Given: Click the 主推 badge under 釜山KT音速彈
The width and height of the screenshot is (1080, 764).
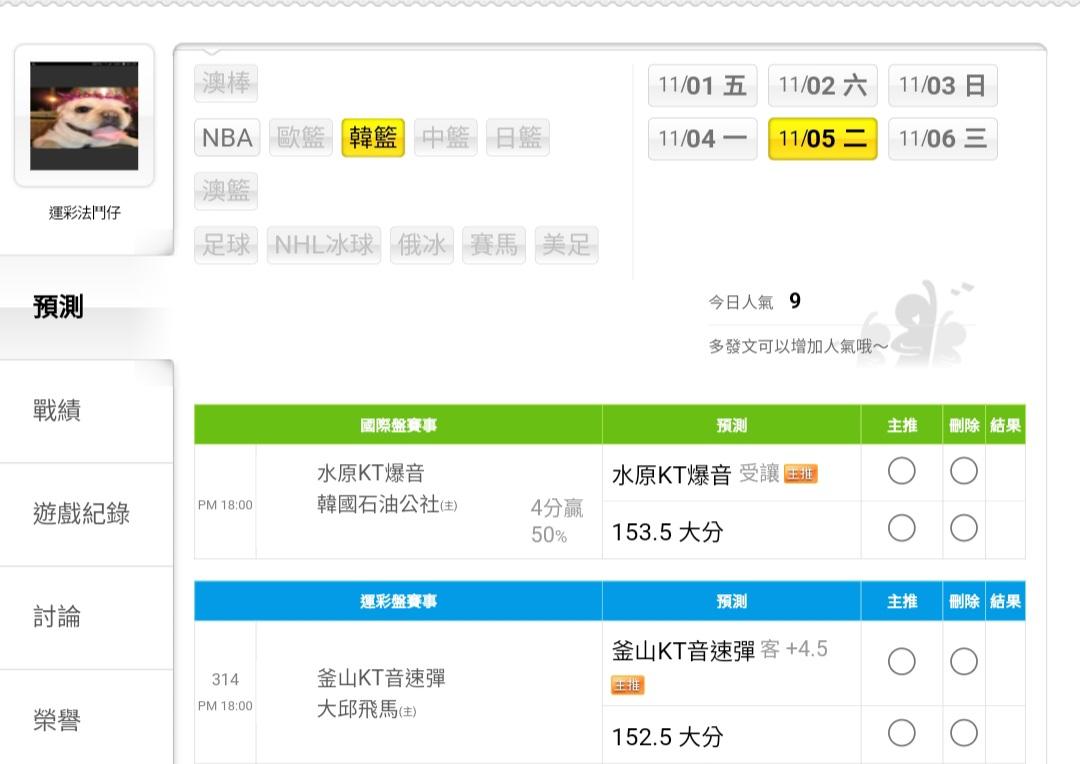Looking at the screenshot, I should pyautogui.click(x=628, y=685).
